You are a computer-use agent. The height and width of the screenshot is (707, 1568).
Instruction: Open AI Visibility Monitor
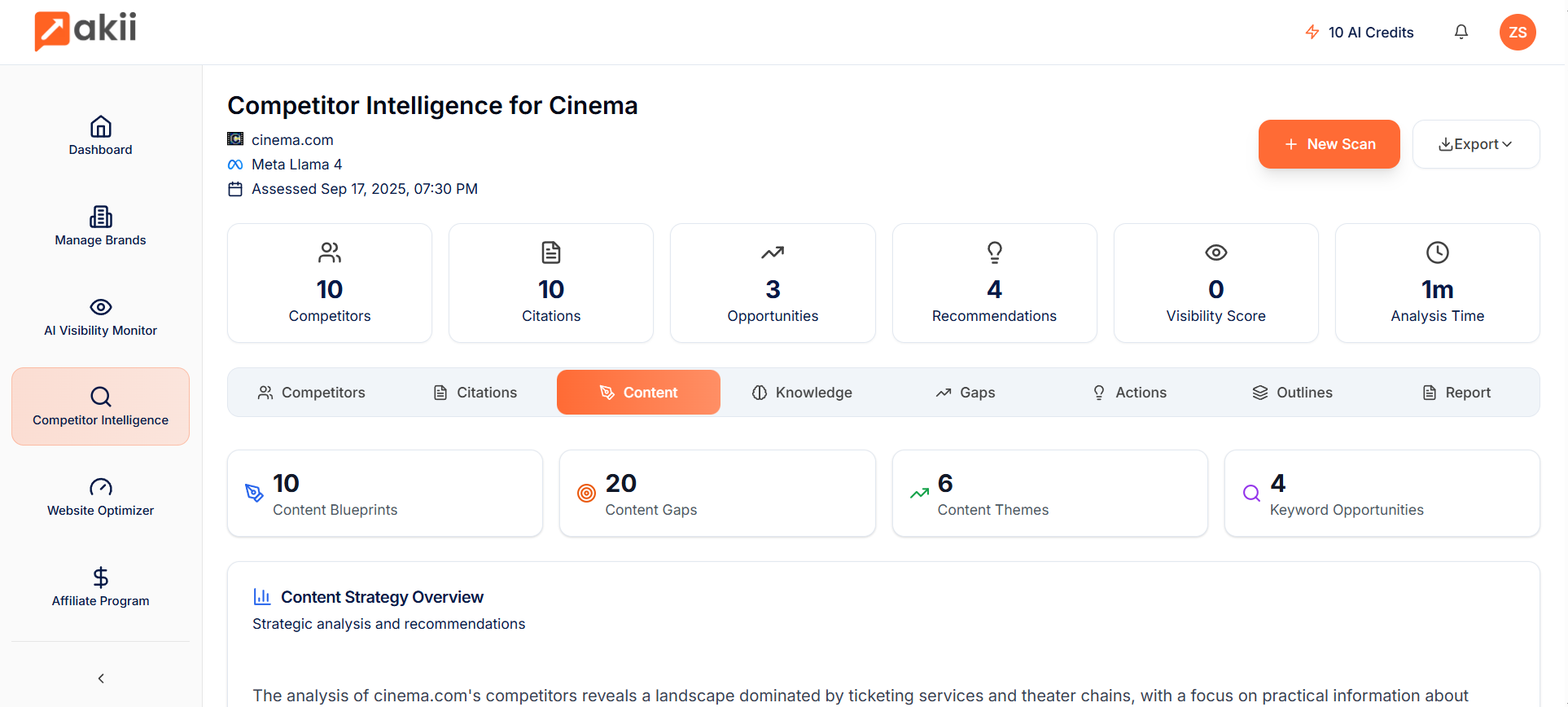click(x=100, y=317)
